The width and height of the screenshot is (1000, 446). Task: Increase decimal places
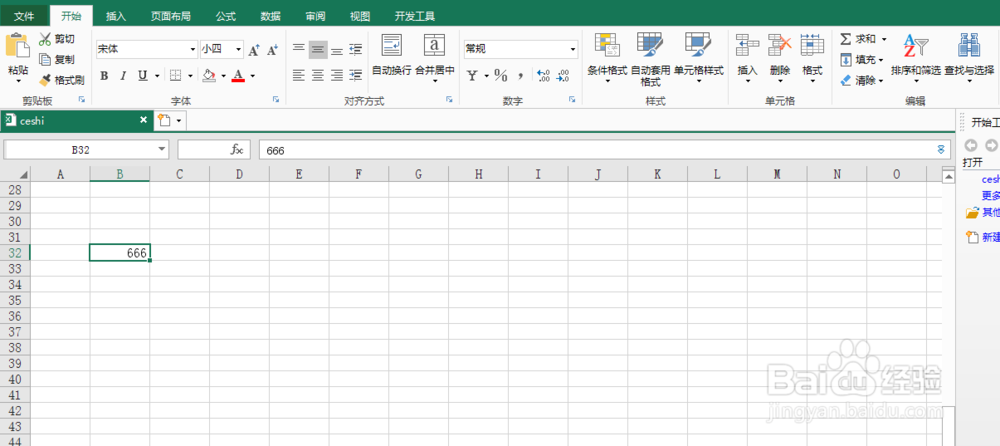tap(543, 76)
